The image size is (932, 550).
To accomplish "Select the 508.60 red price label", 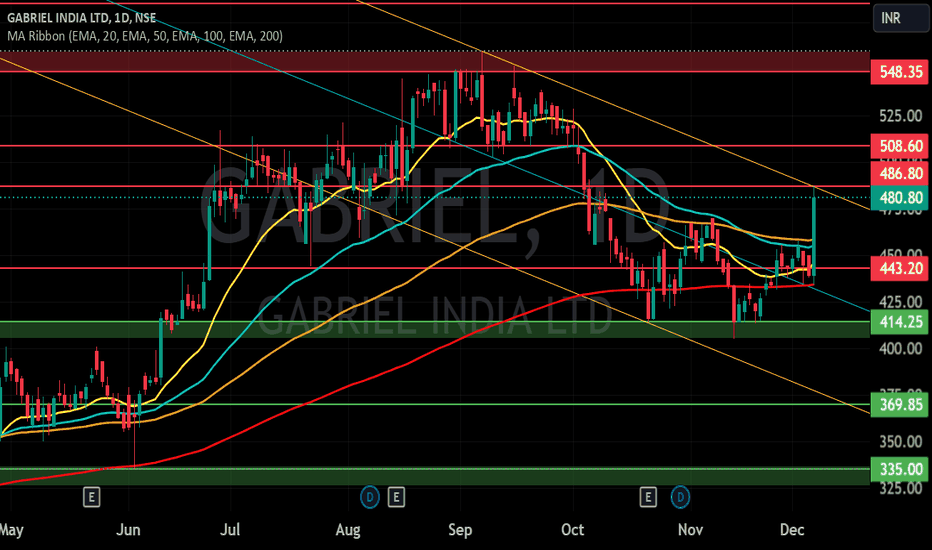I will pos(899,146).
